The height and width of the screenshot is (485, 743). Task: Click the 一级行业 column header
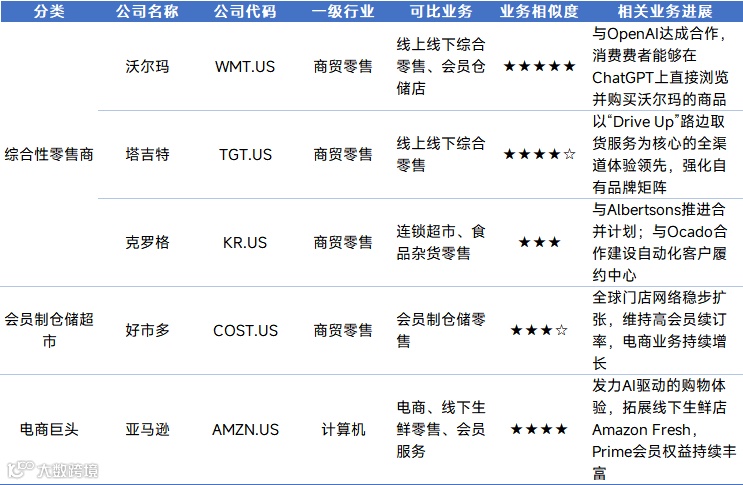pos(343,11)
